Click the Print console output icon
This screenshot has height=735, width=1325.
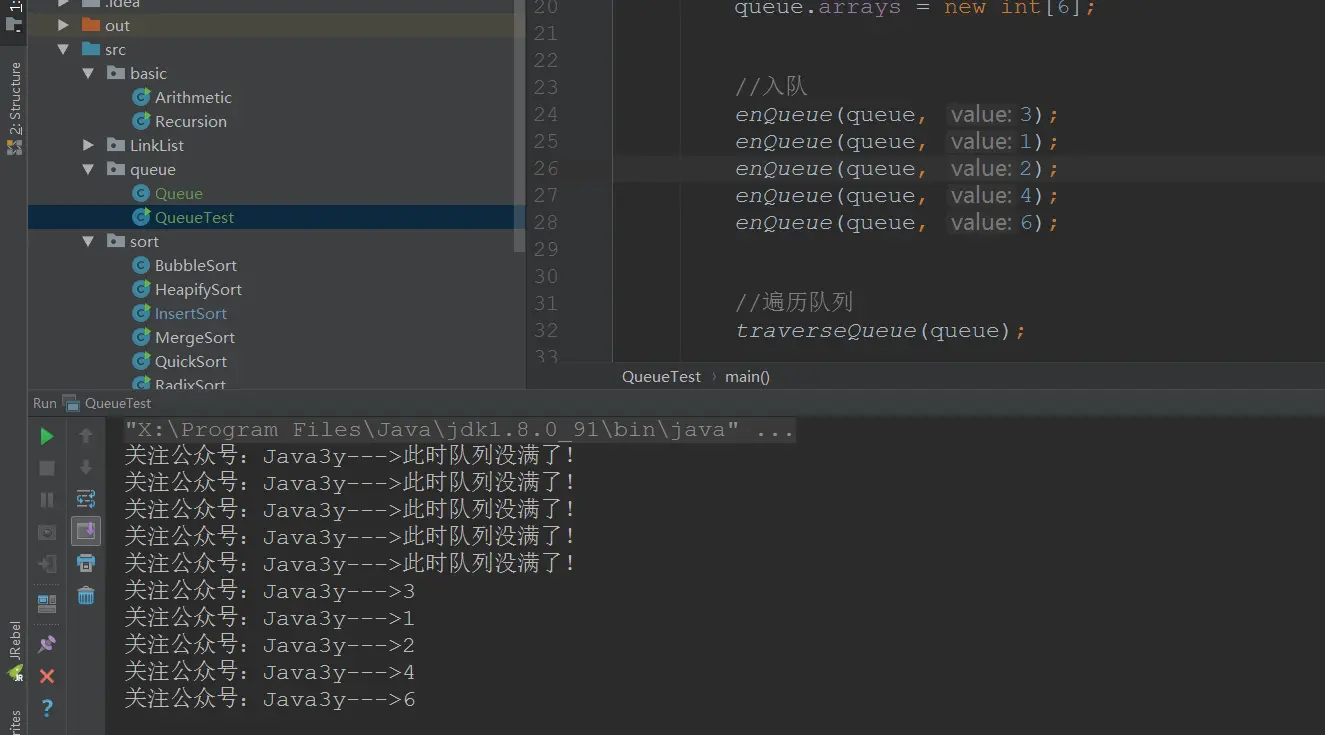click(86, 563)
